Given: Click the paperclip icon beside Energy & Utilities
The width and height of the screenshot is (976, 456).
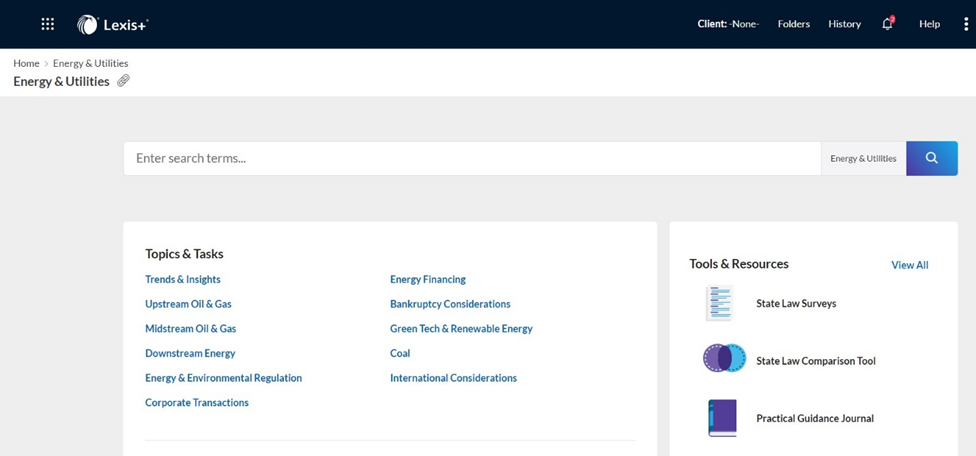Looking at the screenshot, I should (123, 81).
